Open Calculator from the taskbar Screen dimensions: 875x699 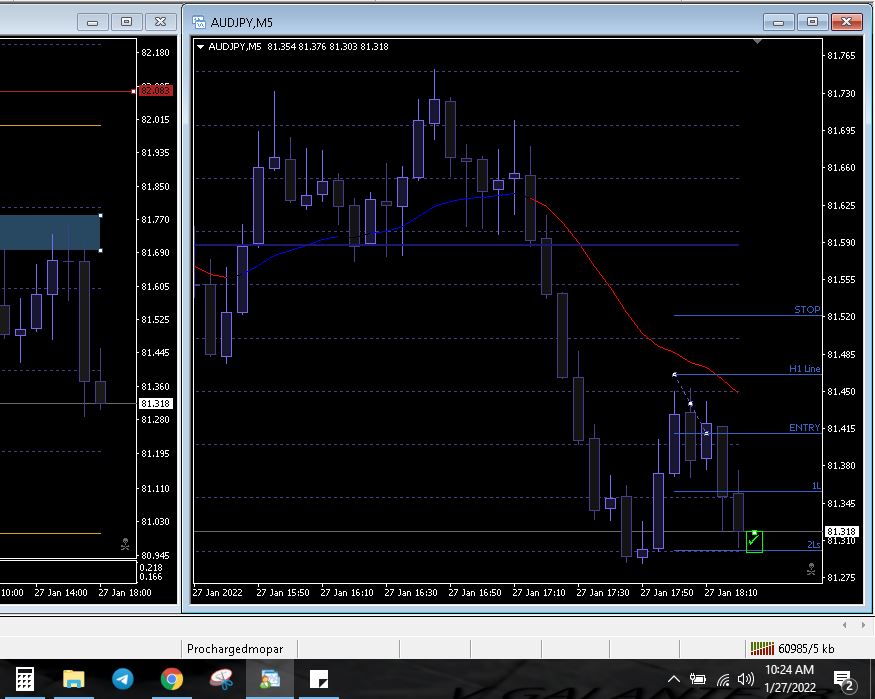25,680
